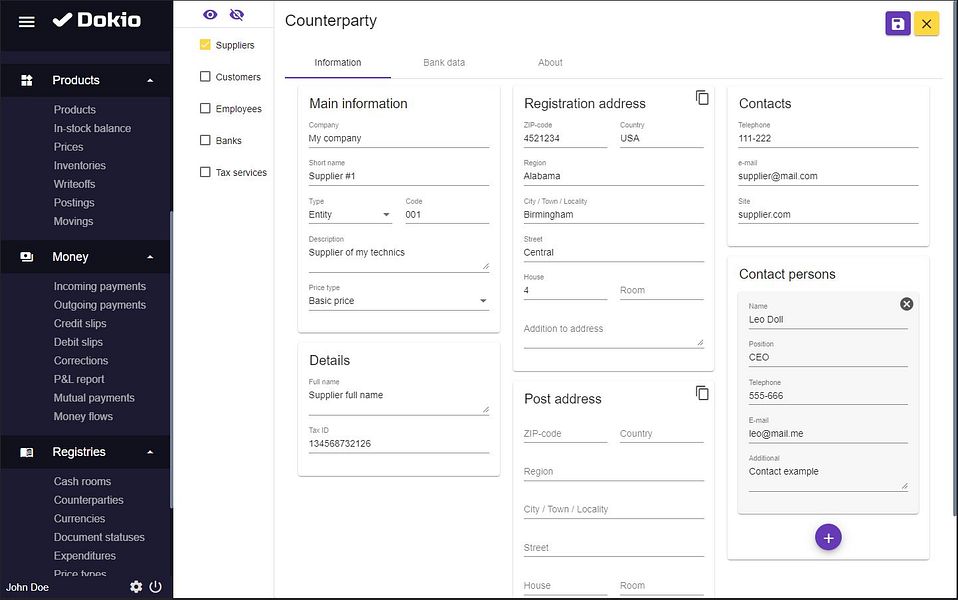Copy the Post address using its icon

(702, 393)
